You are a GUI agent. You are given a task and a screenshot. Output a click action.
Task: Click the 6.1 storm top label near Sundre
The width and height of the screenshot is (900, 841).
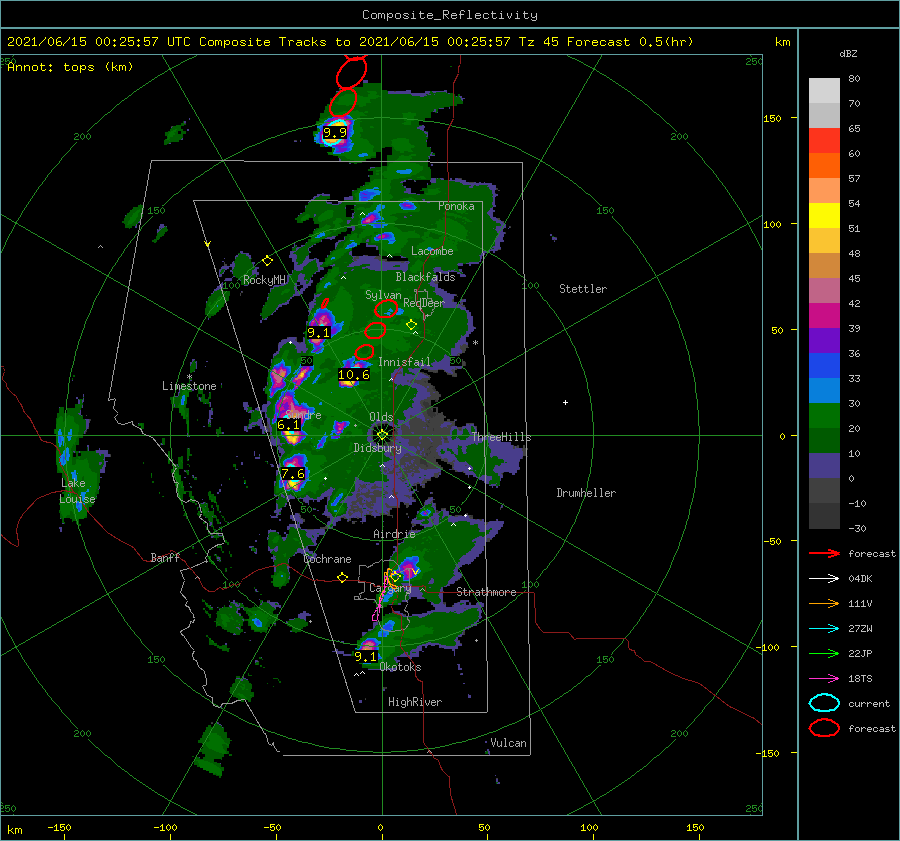288,425
